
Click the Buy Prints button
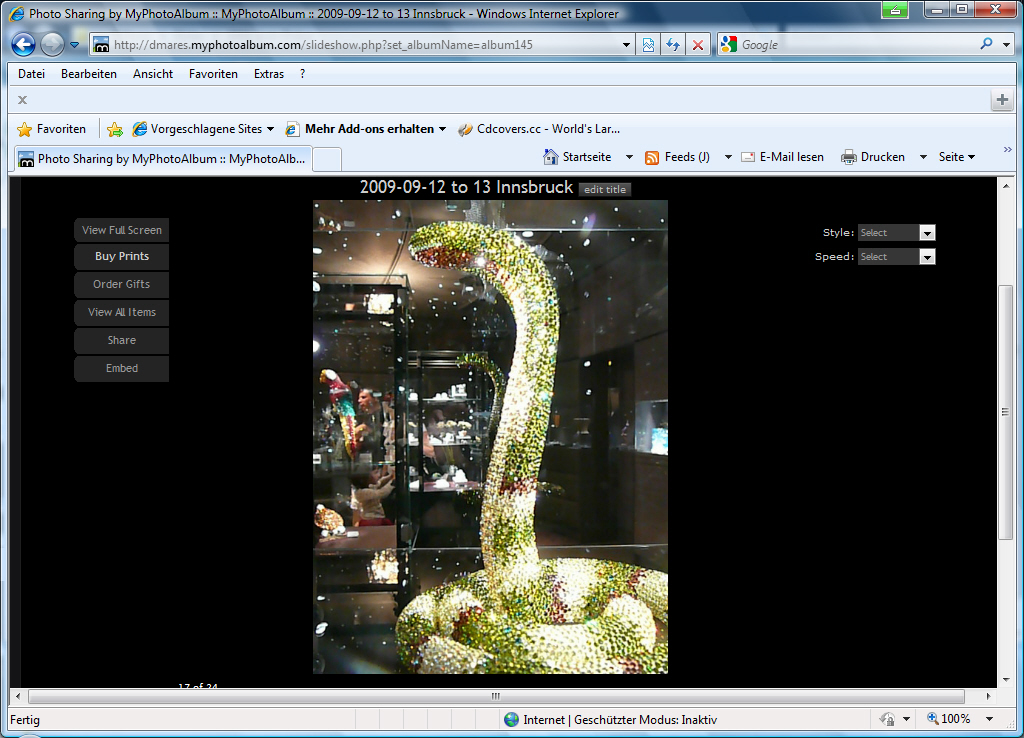pyautogui.click(x=122, y=257)
